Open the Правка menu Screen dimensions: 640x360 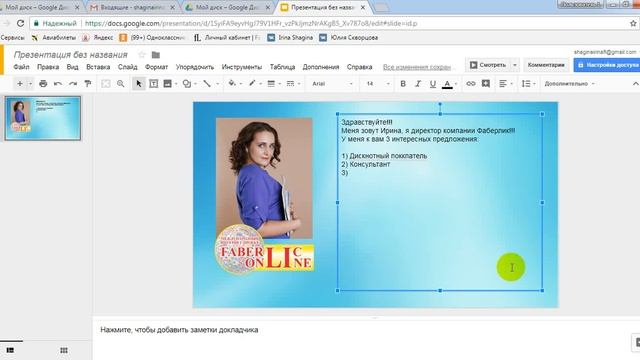click(48, 67)
